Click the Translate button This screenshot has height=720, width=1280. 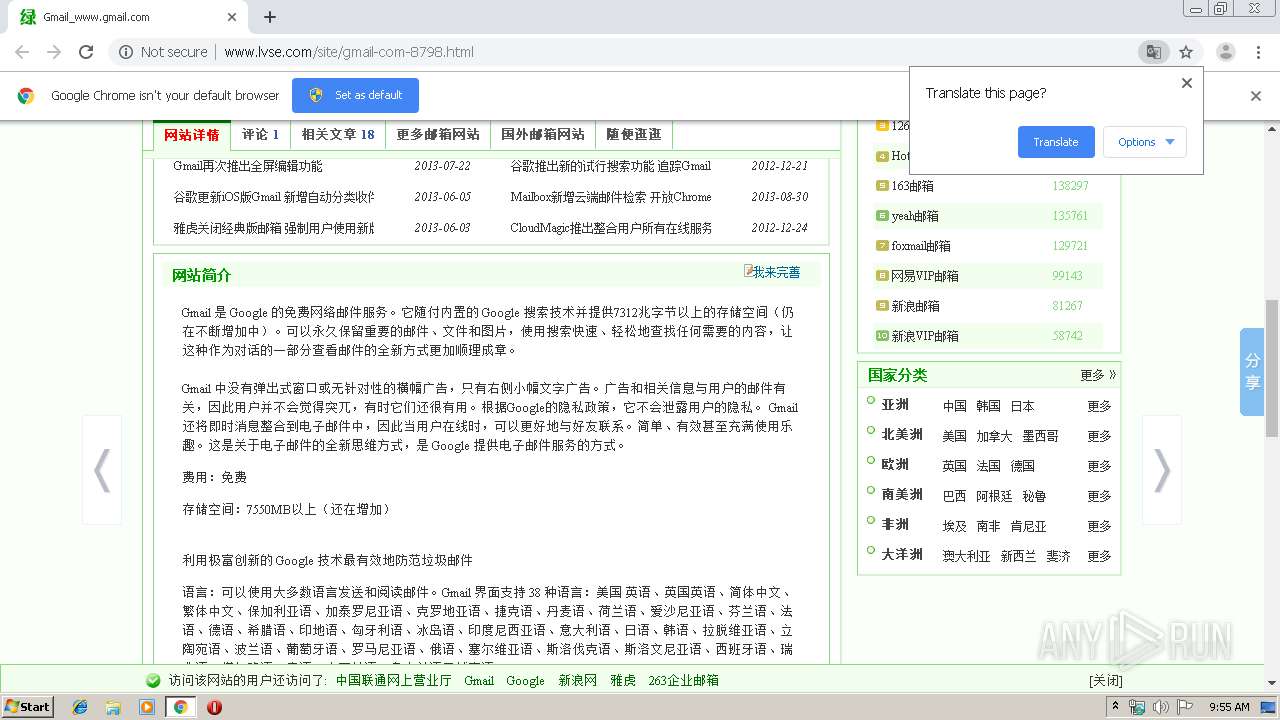(x=1056, y=142)
